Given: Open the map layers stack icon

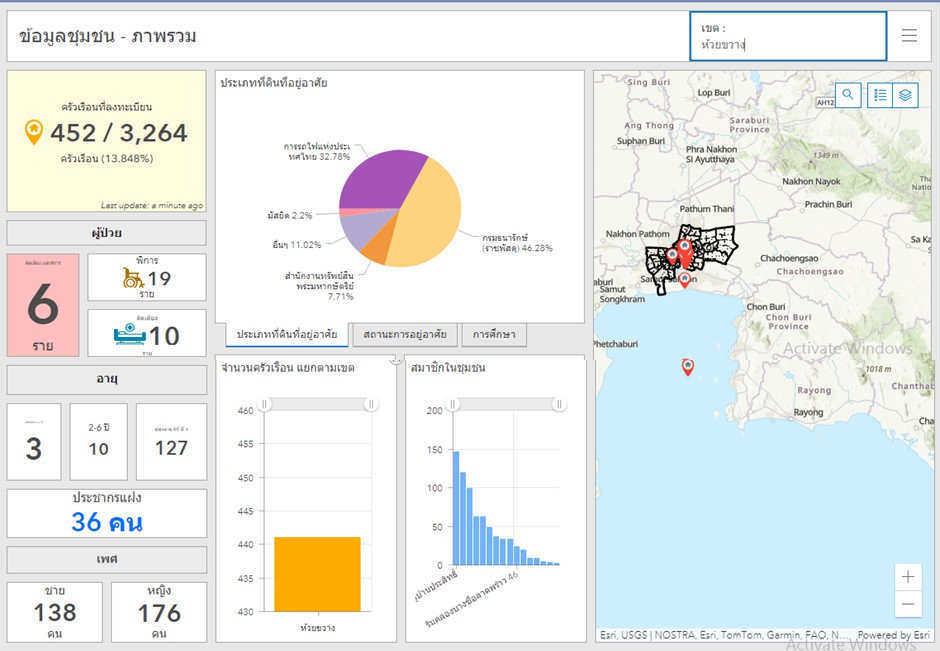Looking at the screenshot, I should (x=905, y=95).
